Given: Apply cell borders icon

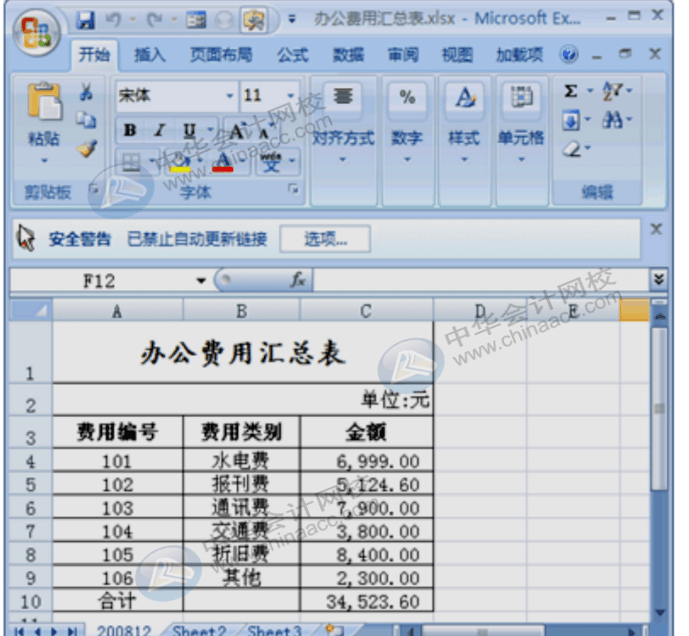Looking at the screenshot, I should (x=131, y=161).
